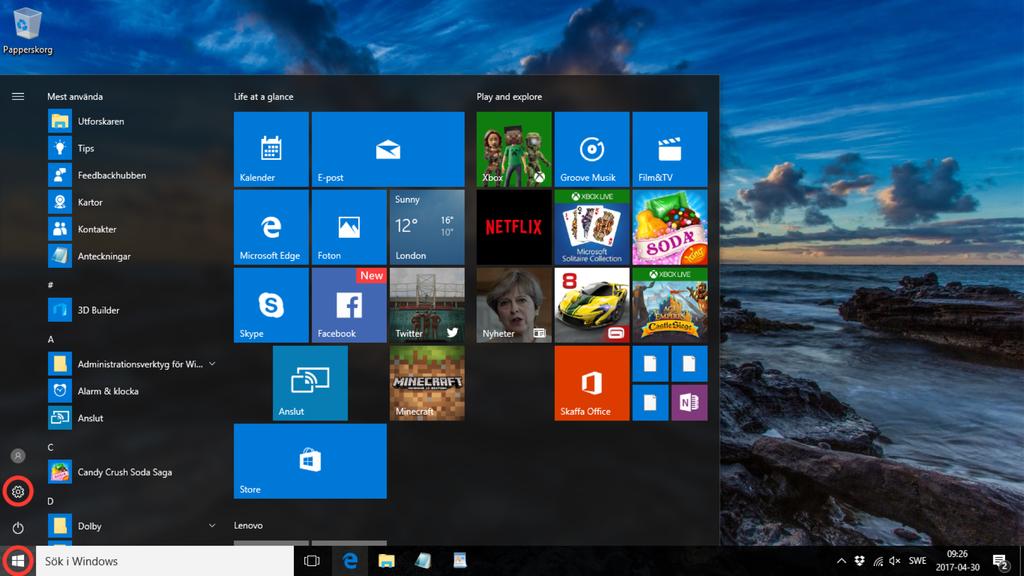
Task: Open the Nyheter news tile
Action: (514, 305)
